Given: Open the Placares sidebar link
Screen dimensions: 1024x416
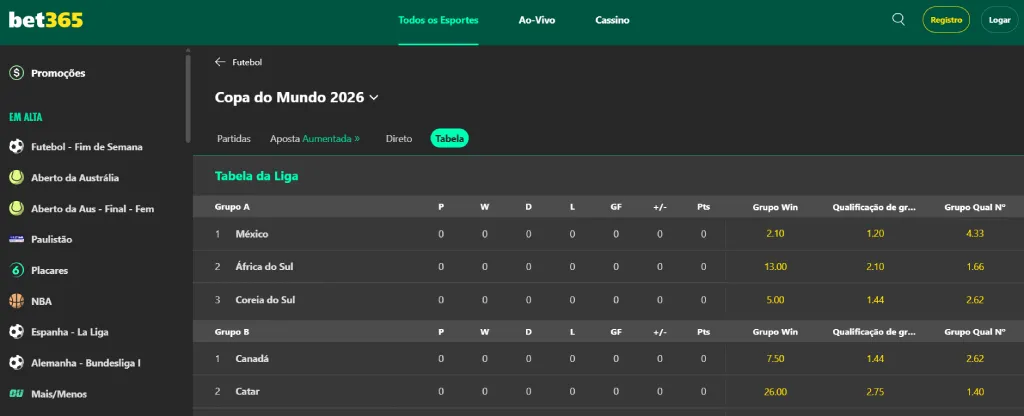Looking at the screenshot, I should pyautogui.click(x=50, y=270).
